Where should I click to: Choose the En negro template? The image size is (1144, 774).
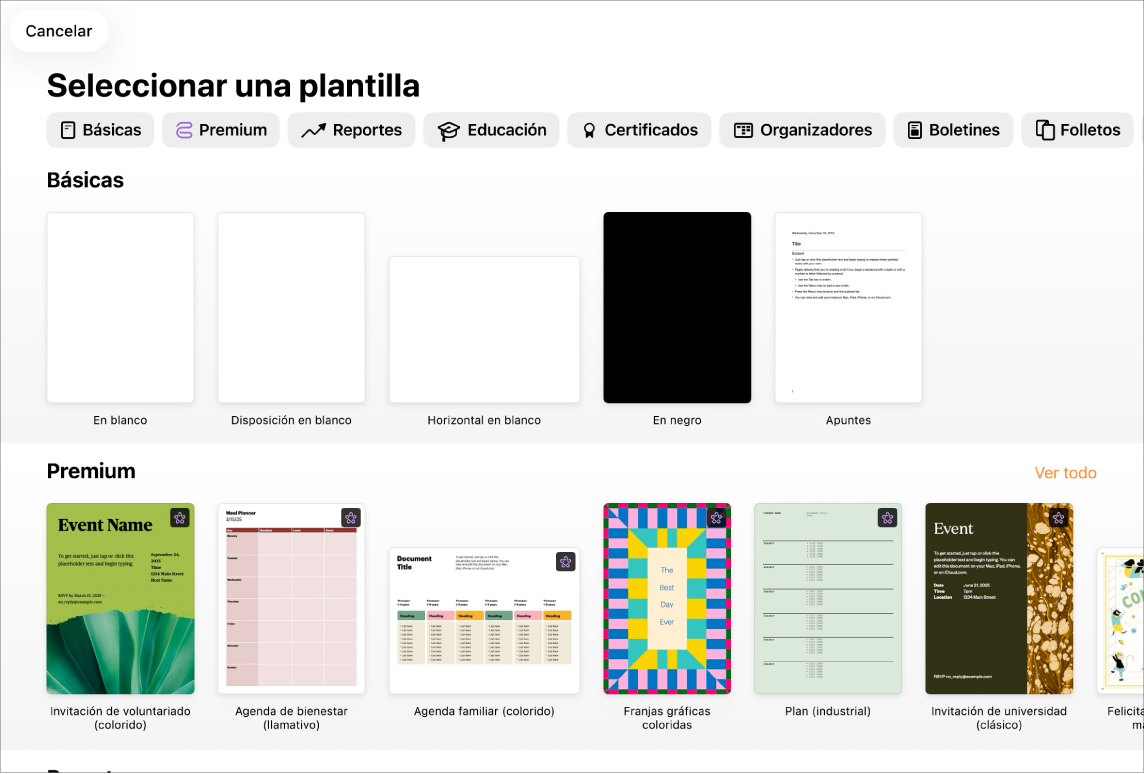(x=677, y=307)
